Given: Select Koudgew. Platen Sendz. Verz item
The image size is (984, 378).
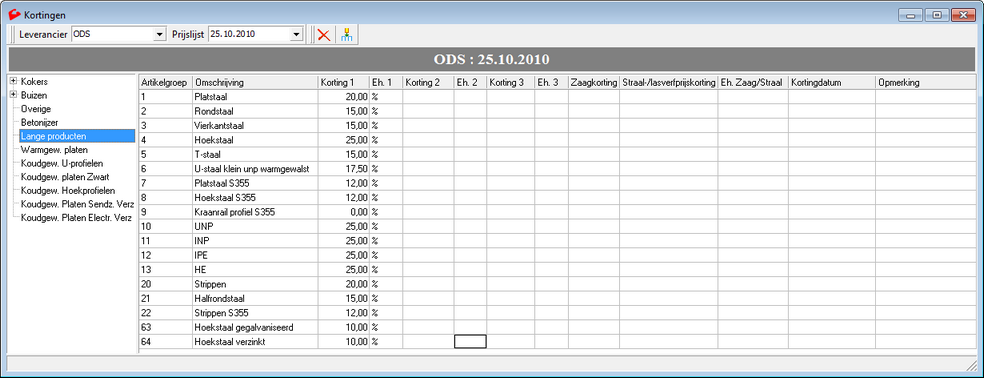Looking at the screenshot, I should point(76,204).
